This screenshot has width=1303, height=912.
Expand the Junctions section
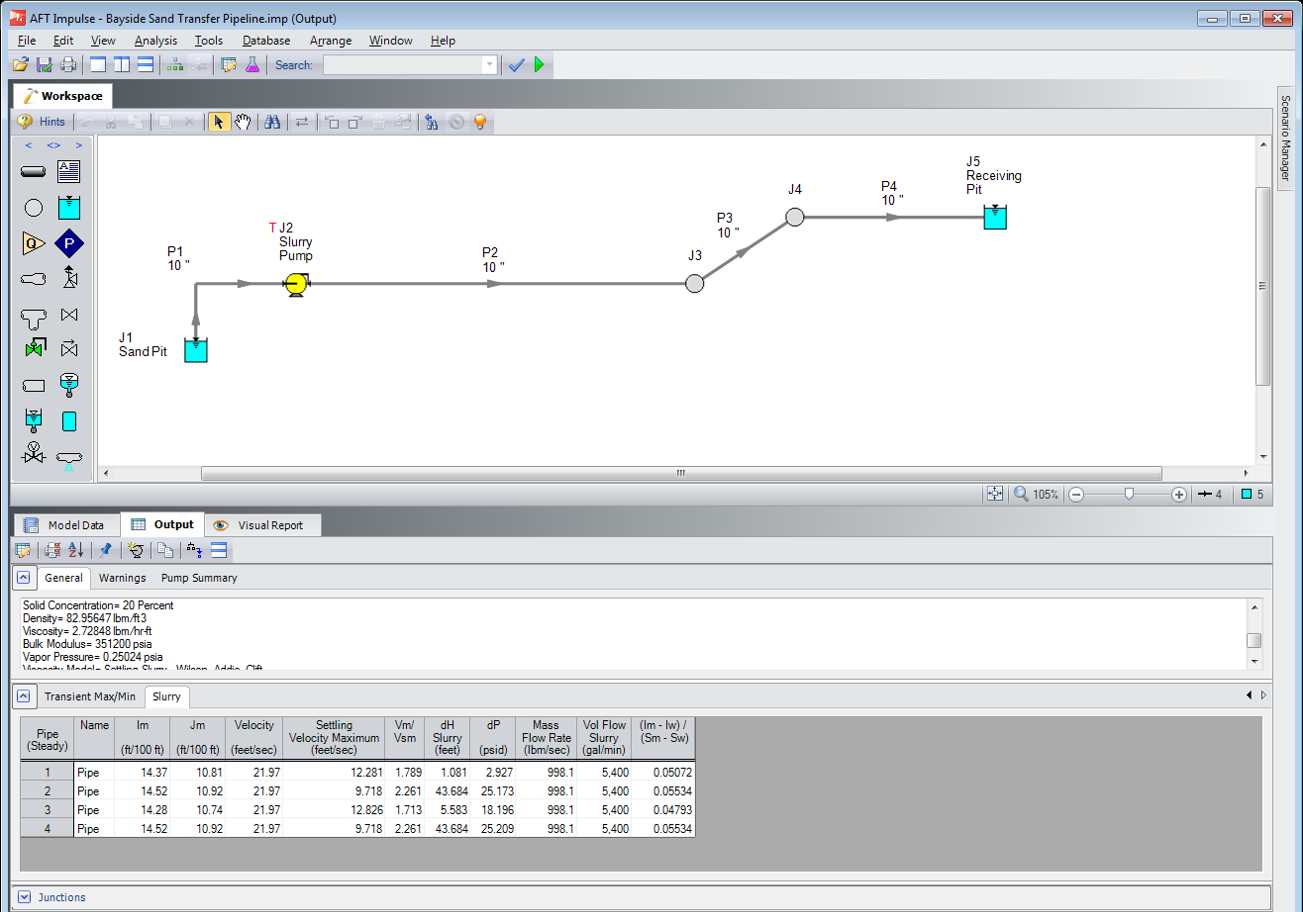24,897
